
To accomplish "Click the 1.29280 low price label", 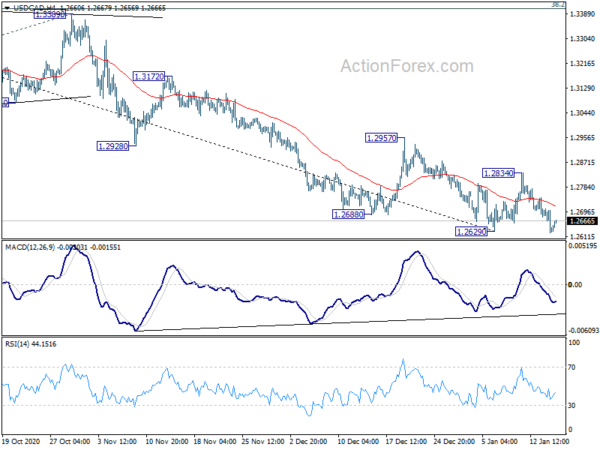I will point(112,146).
